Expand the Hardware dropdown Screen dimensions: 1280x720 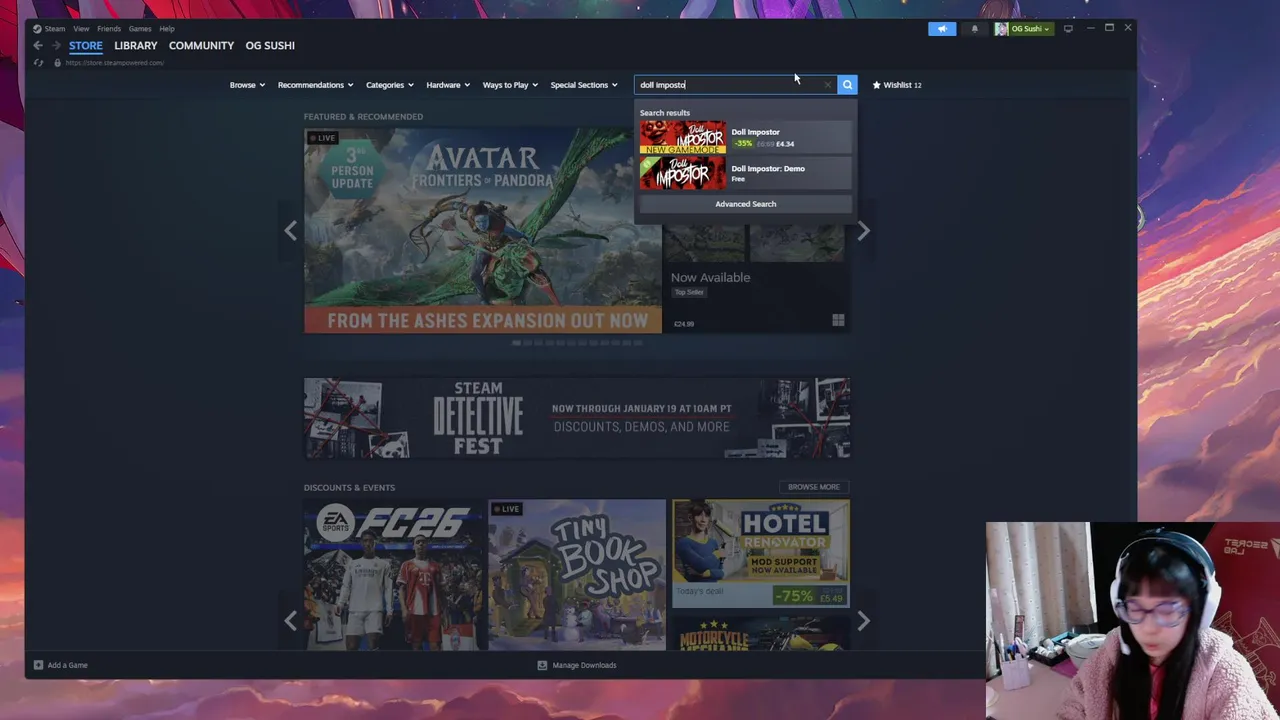pos(448,85)
